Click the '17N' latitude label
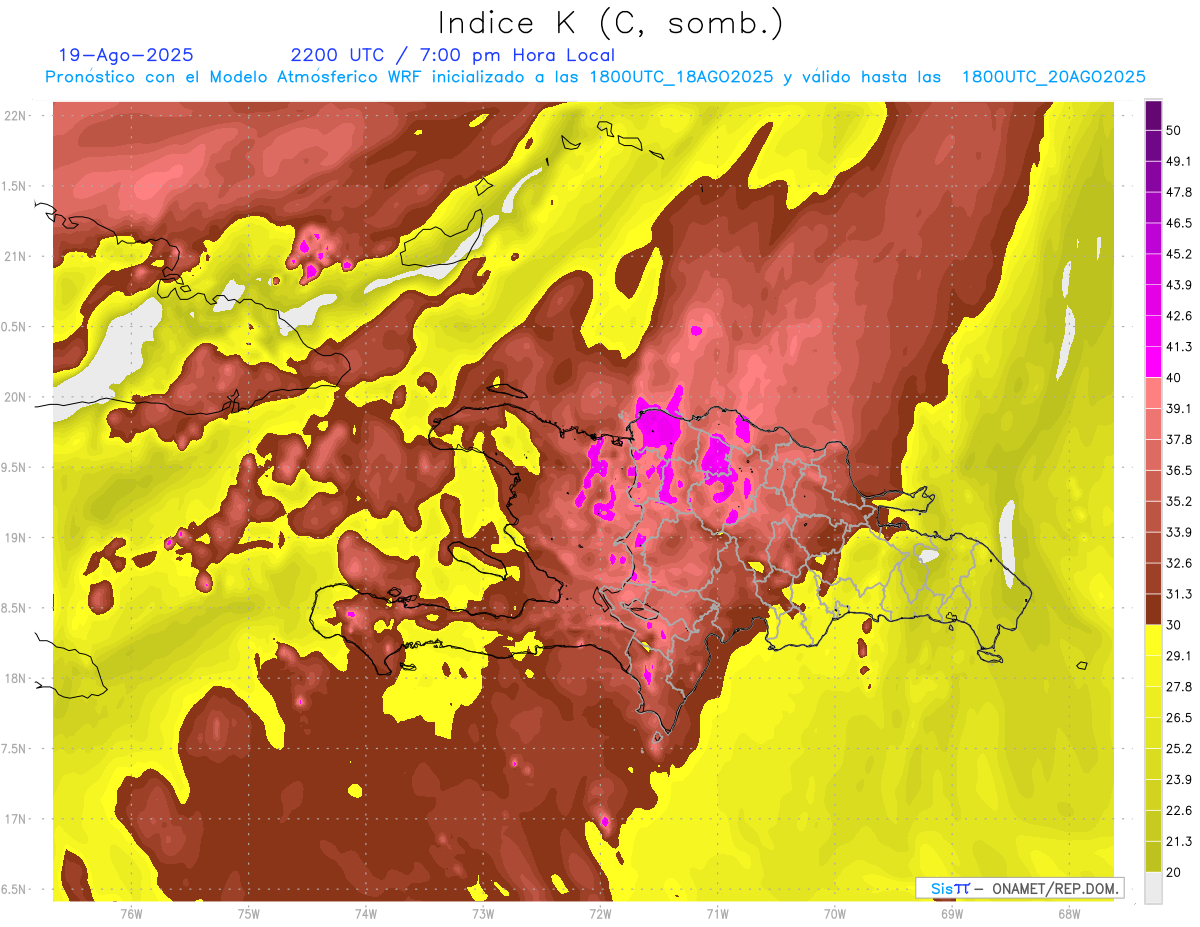This screenshot has width=1200, height=927. point(15,819)
